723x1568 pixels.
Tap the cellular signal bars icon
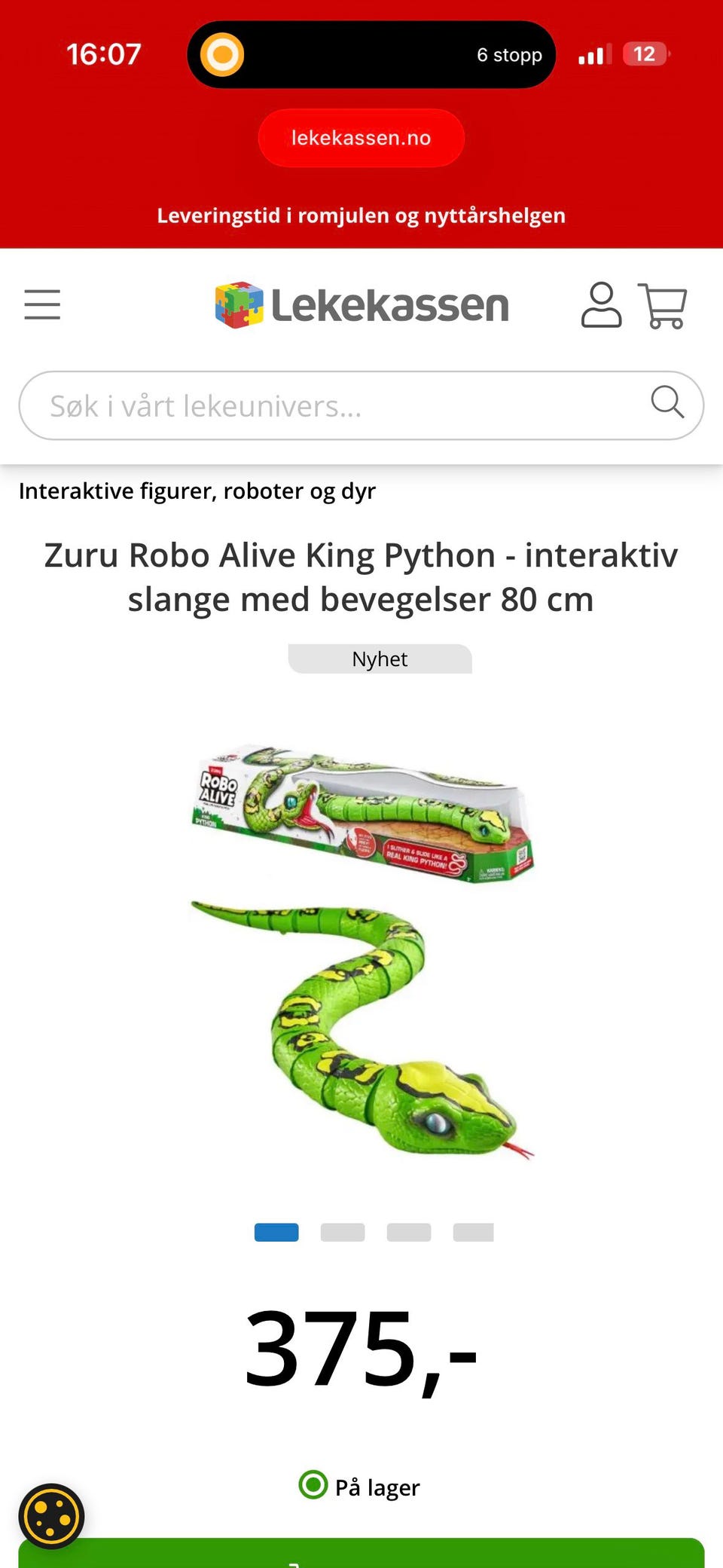click(x=594, y=55)
